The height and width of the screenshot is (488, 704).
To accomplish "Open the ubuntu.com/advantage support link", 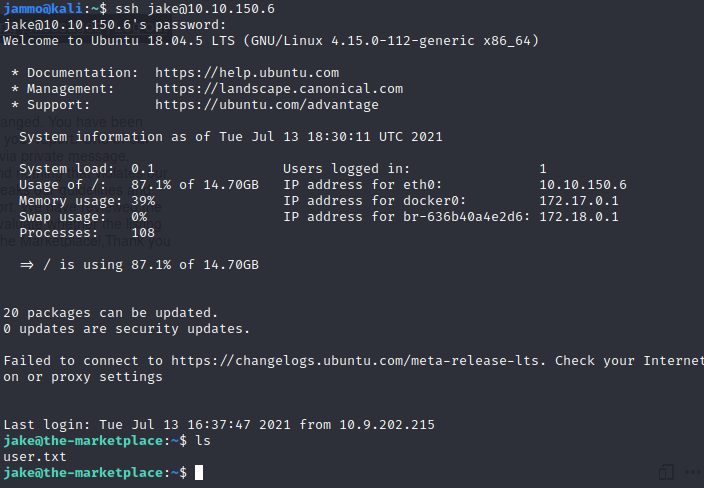I will (x=267, y=105).
